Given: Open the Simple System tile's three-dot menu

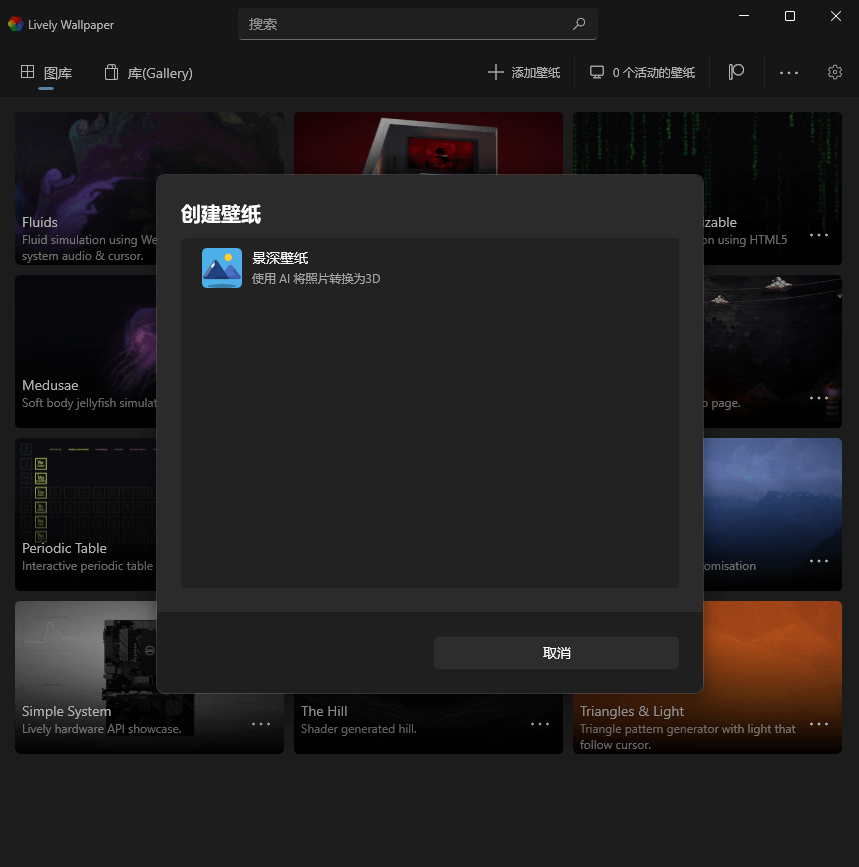Looking at the screenshot, I should click(261, 724).
